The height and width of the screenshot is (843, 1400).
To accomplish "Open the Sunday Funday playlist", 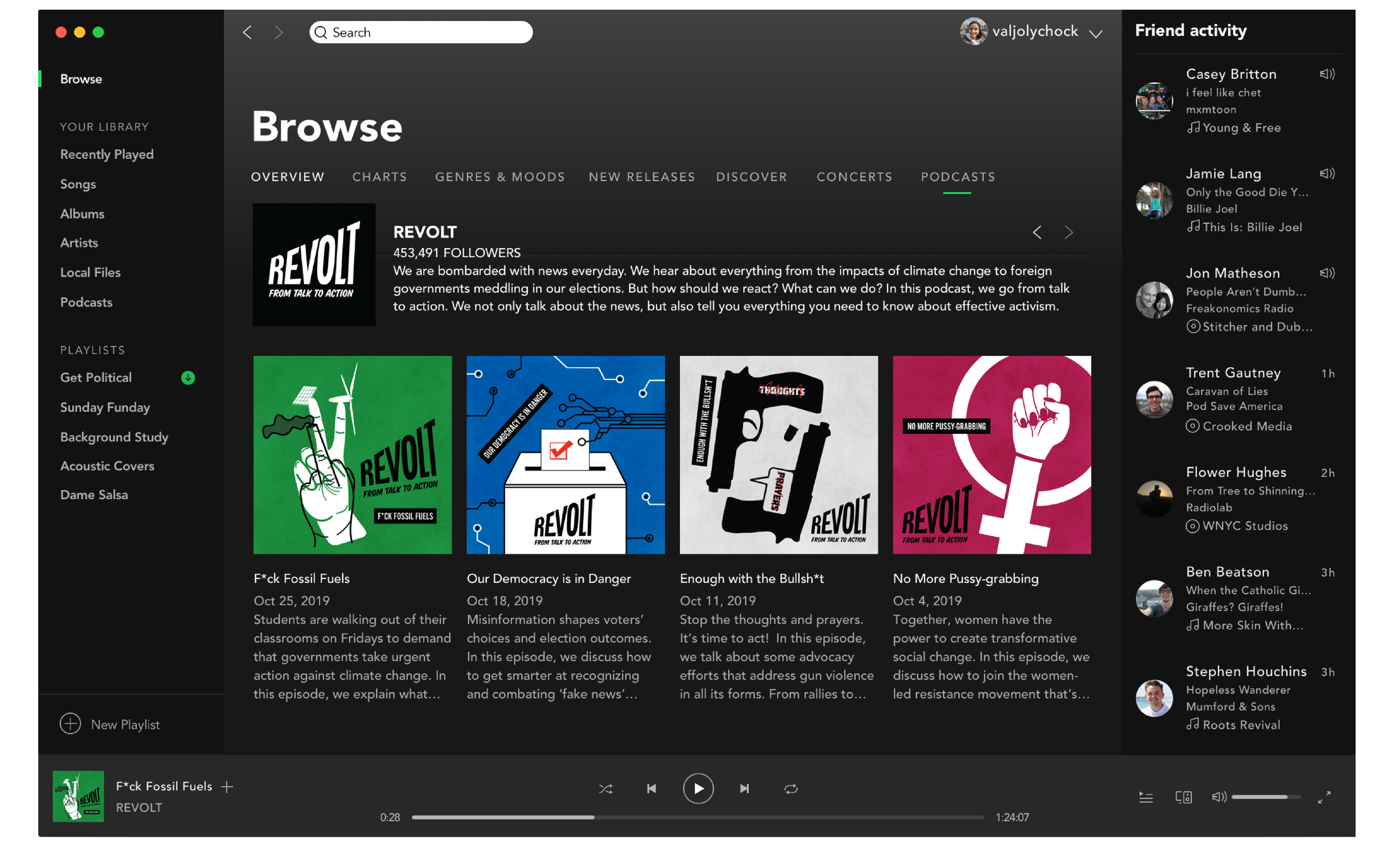I will pyautogui.click(x=105, y=407).
